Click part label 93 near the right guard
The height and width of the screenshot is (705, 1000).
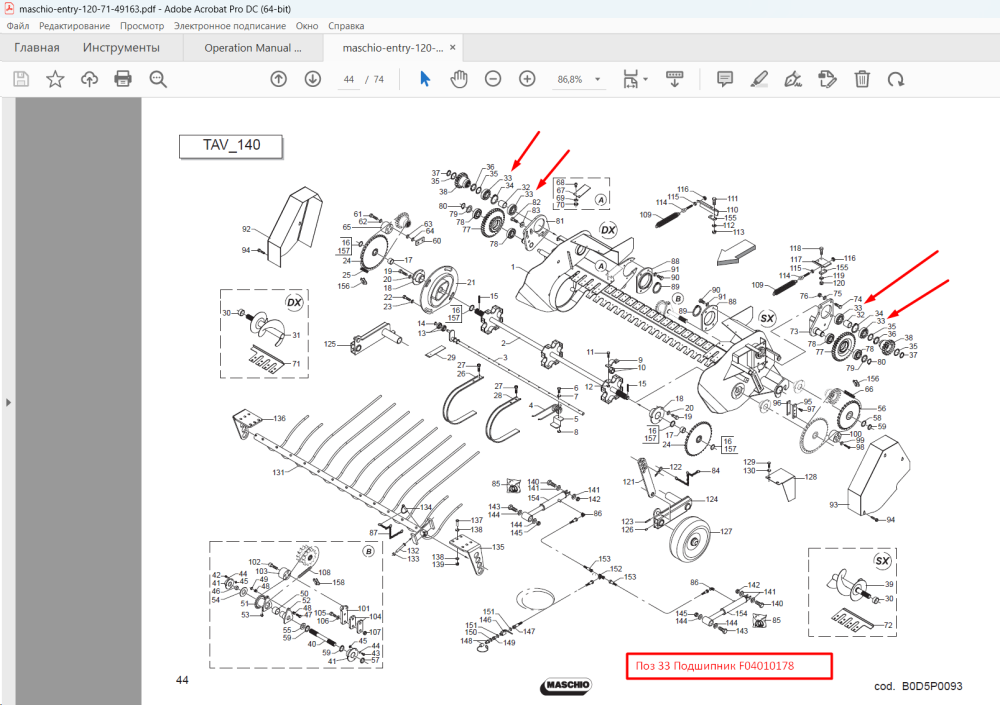834,505
